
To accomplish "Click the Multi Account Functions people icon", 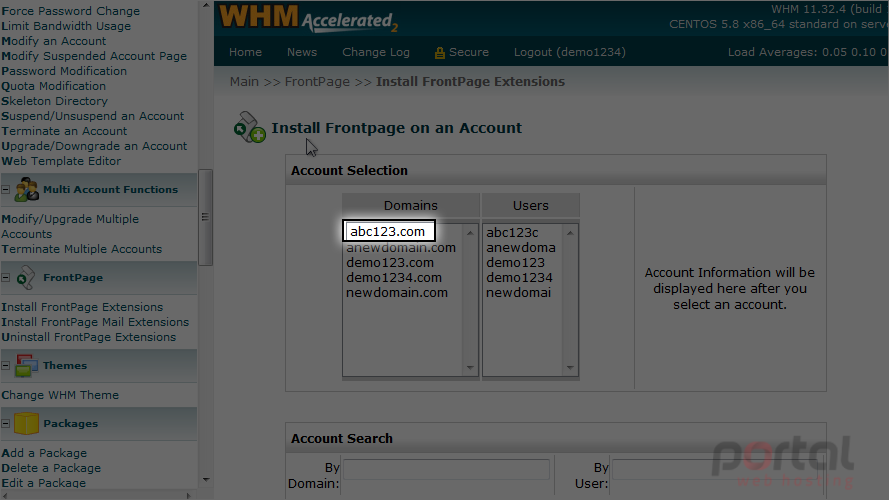I will [x=26, y=189].
